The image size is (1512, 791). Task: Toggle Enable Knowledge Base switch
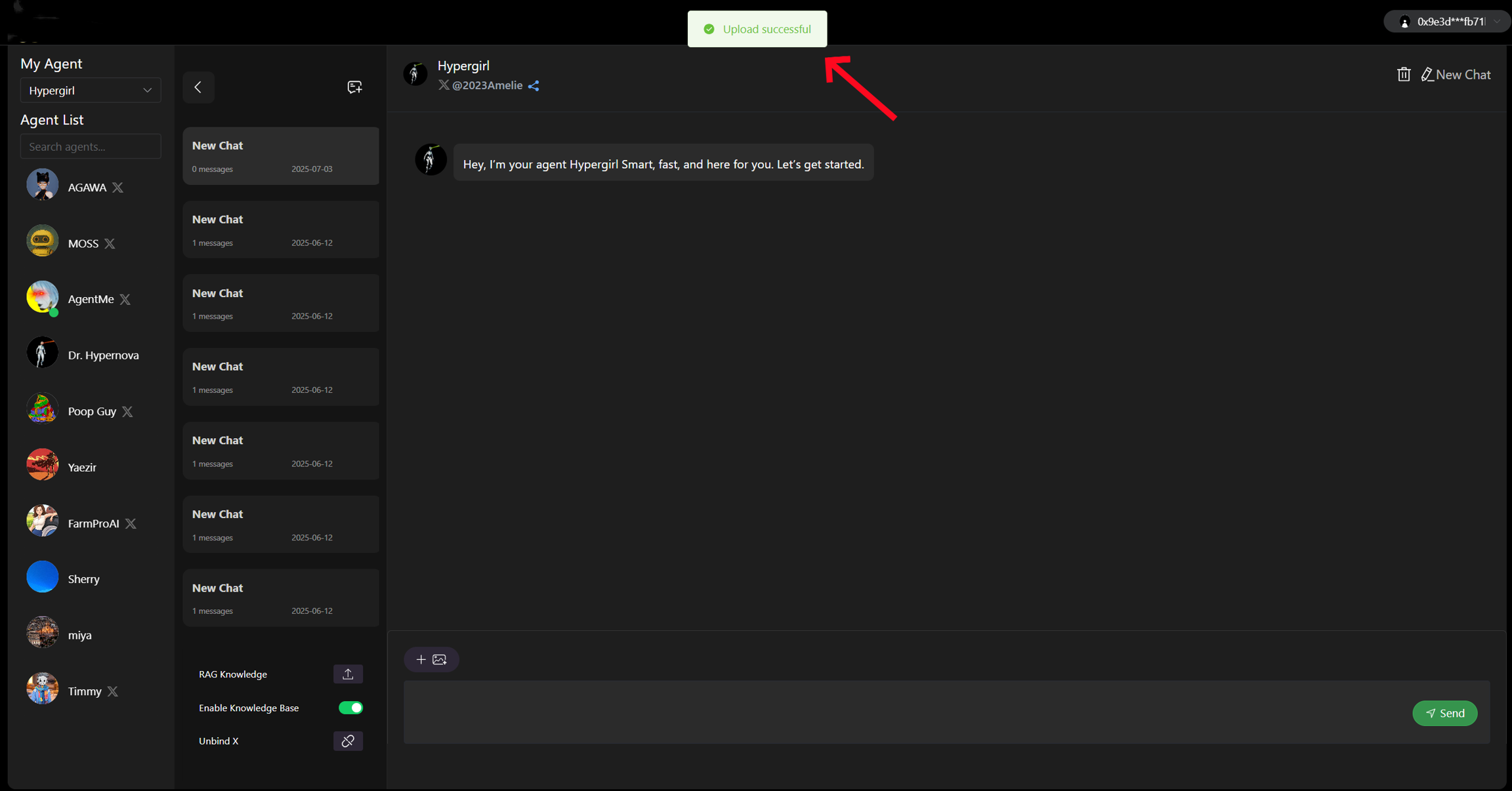(350, 708)
